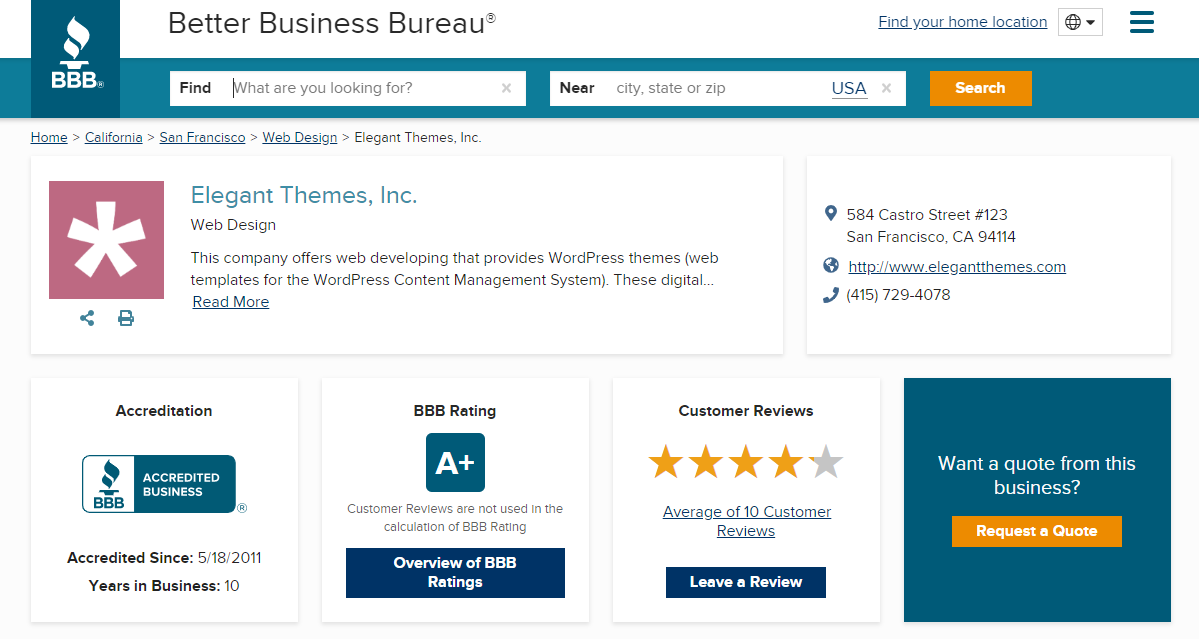1199x639 pixels.
Task: Open the hamburger menu icon
Action: click(x=1141, y=22)
